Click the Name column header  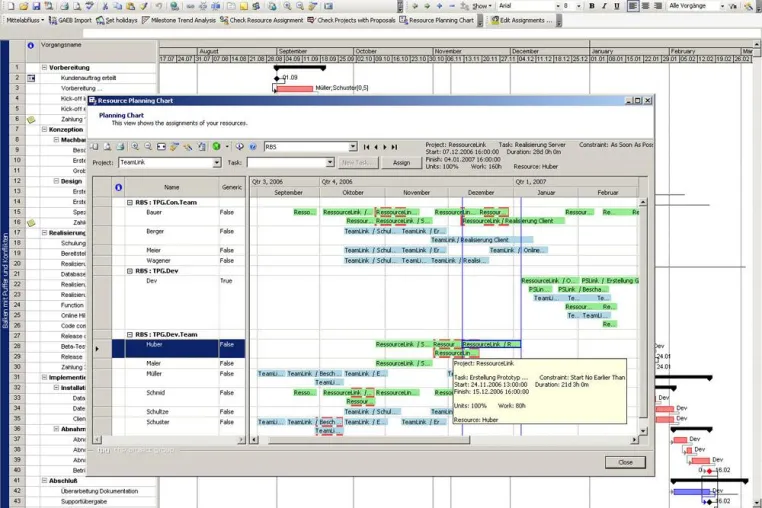[172, 187]
